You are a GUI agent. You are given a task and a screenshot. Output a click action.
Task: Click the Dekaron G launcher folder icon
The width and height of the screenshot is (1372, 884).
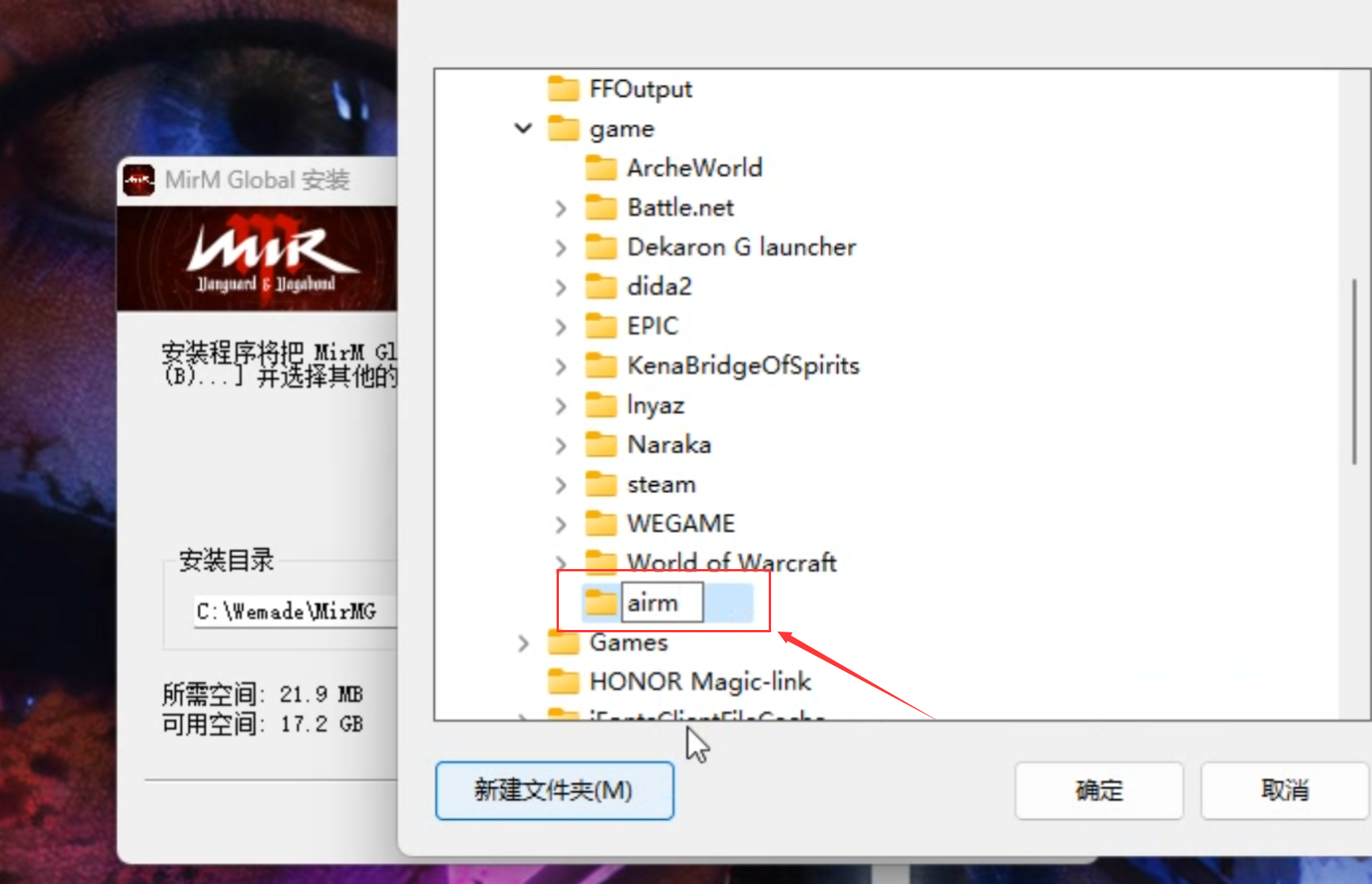601,247
